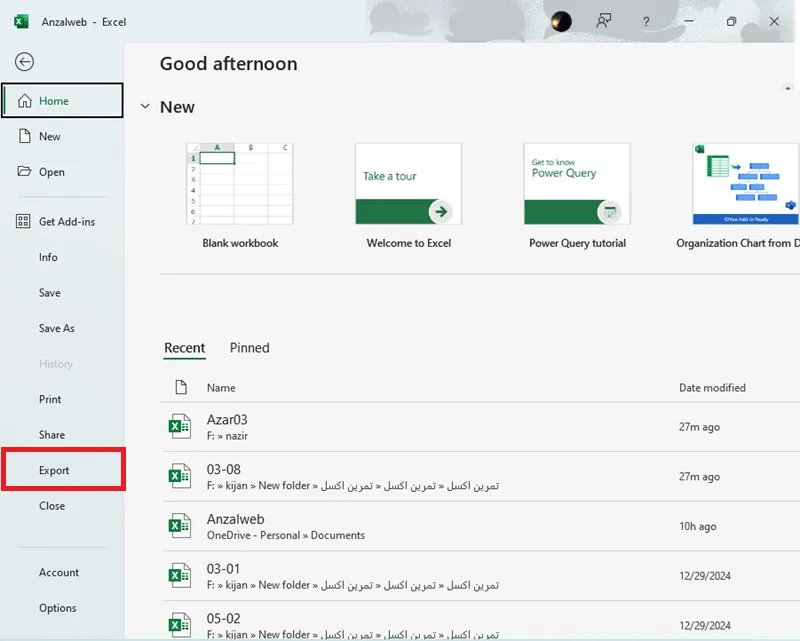This screenshot has width=800, height=641.
Task: Minimize the Excel window
Action: click(x=689, y=21)
